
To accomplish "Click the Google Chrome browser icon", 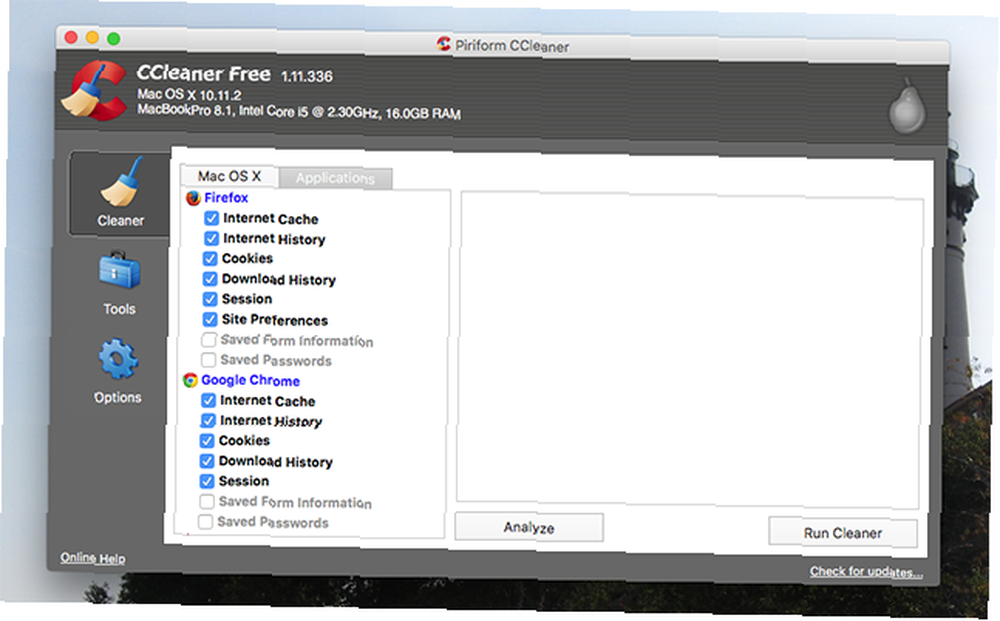I will click(x=190, y=381).
